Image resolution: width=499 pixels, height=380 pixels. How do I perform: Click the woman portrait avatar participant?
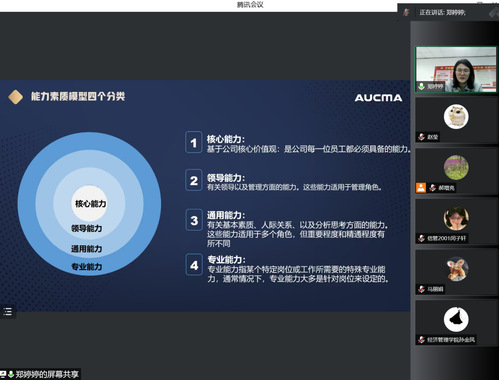[x=456, y=218]
